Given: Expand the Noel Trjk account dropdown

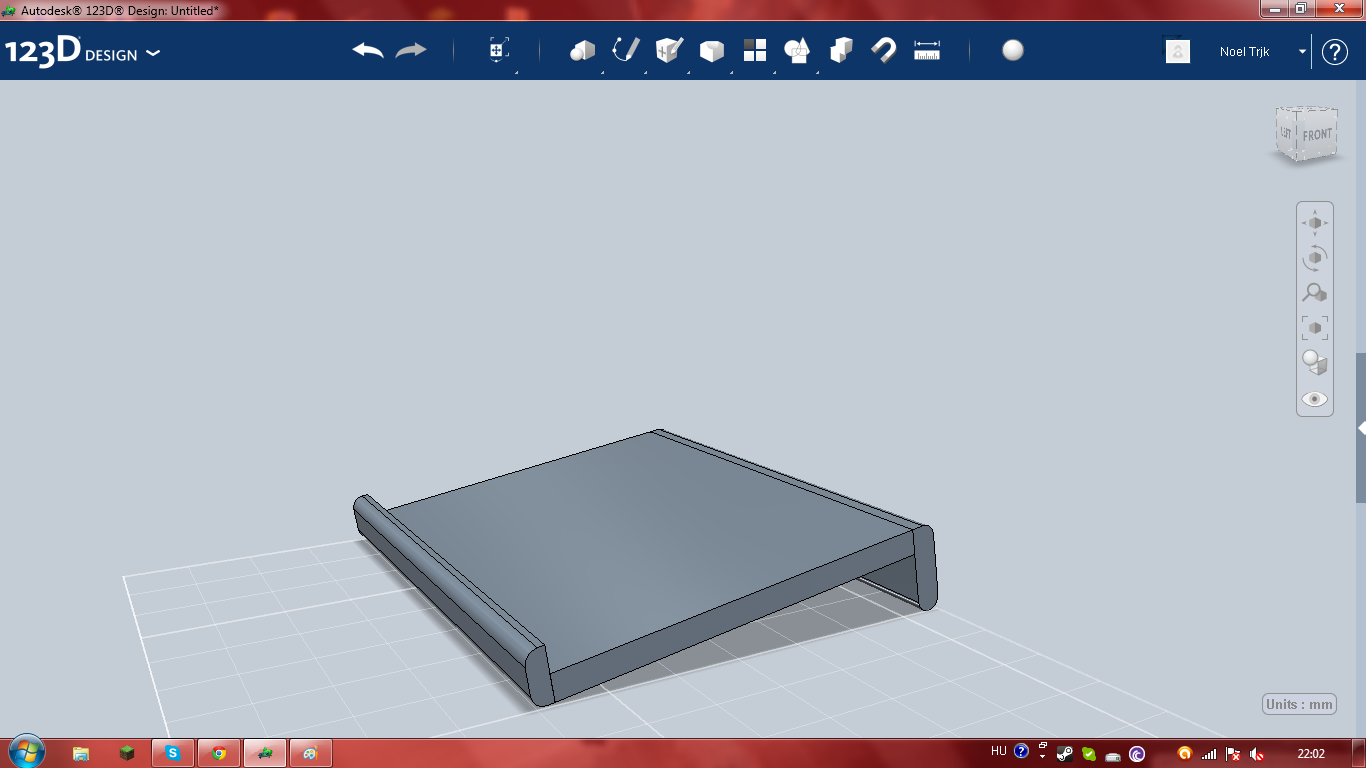Looking at the screenshot, I should click(x=1303, y=51).
